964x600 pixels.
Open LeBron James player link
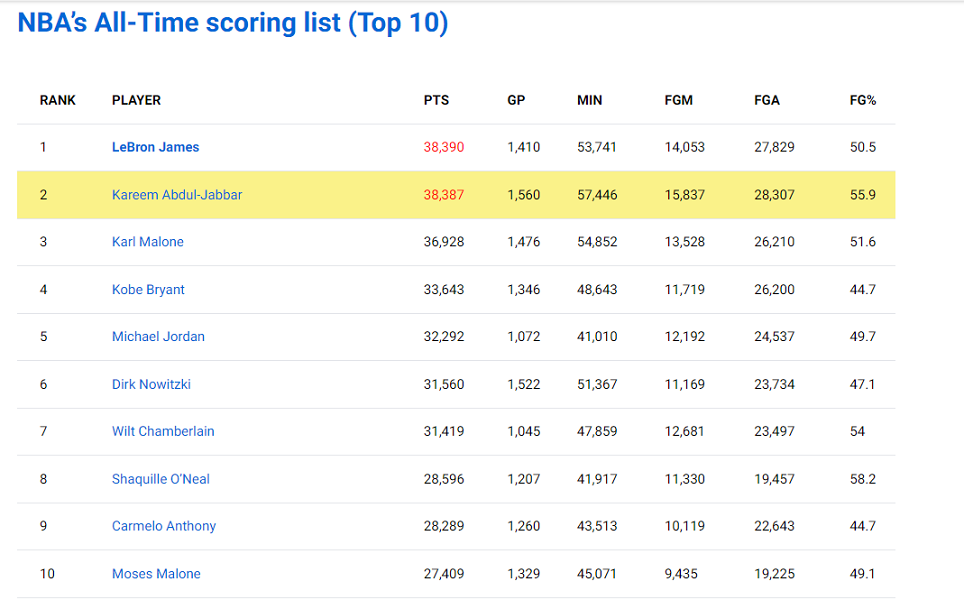(x=156, y=147)
